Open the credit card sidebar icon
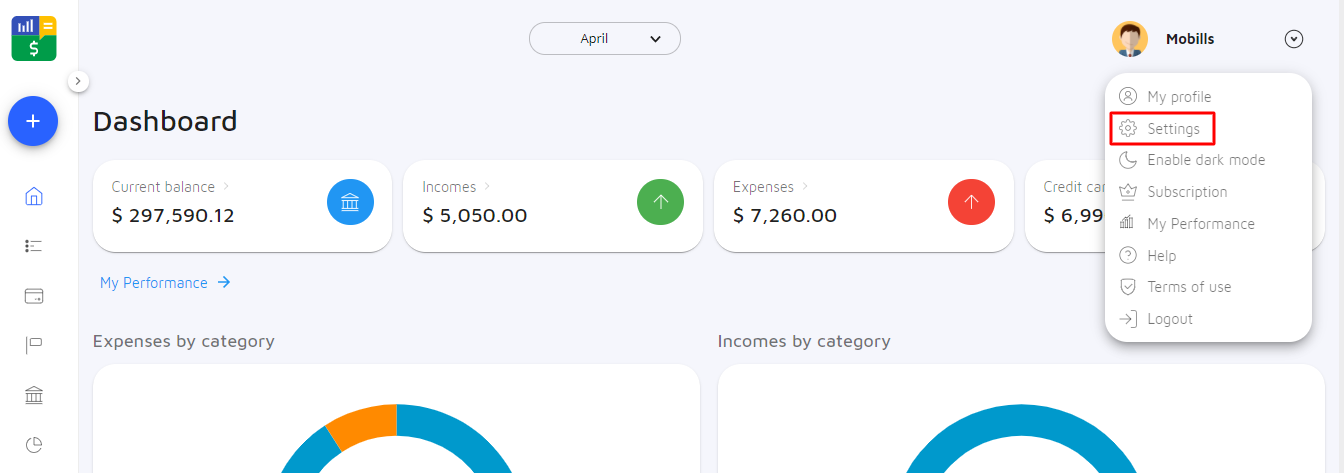This screenshot has height=473, width=1344. (34, 296)
